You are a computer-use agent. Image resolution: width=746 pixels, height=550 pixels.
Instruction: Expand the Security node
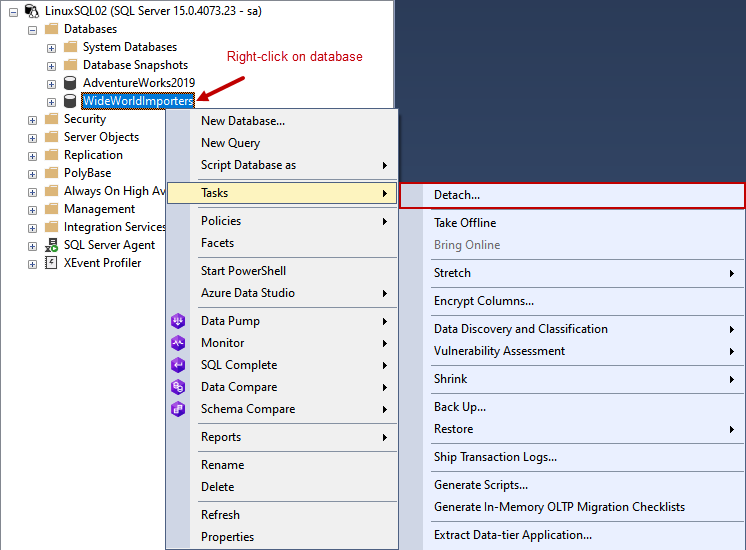(x=32, y=120)
